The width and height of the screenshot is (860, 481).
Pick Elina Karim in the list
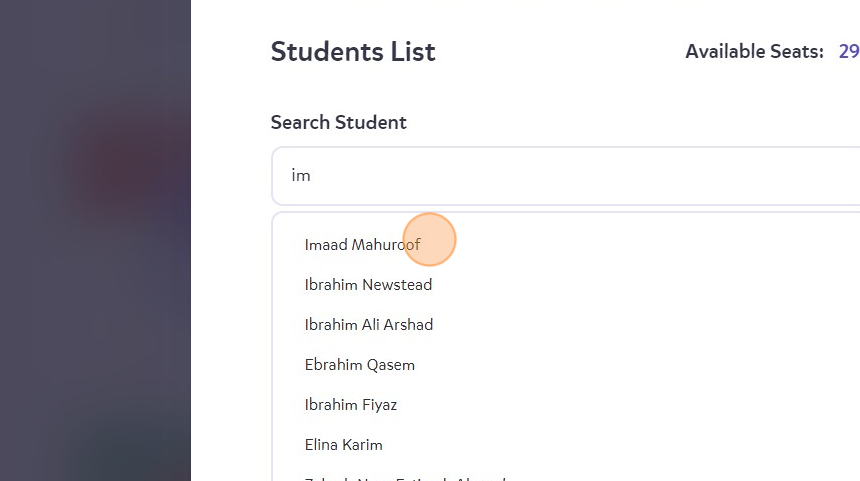(x=343, y=445)
